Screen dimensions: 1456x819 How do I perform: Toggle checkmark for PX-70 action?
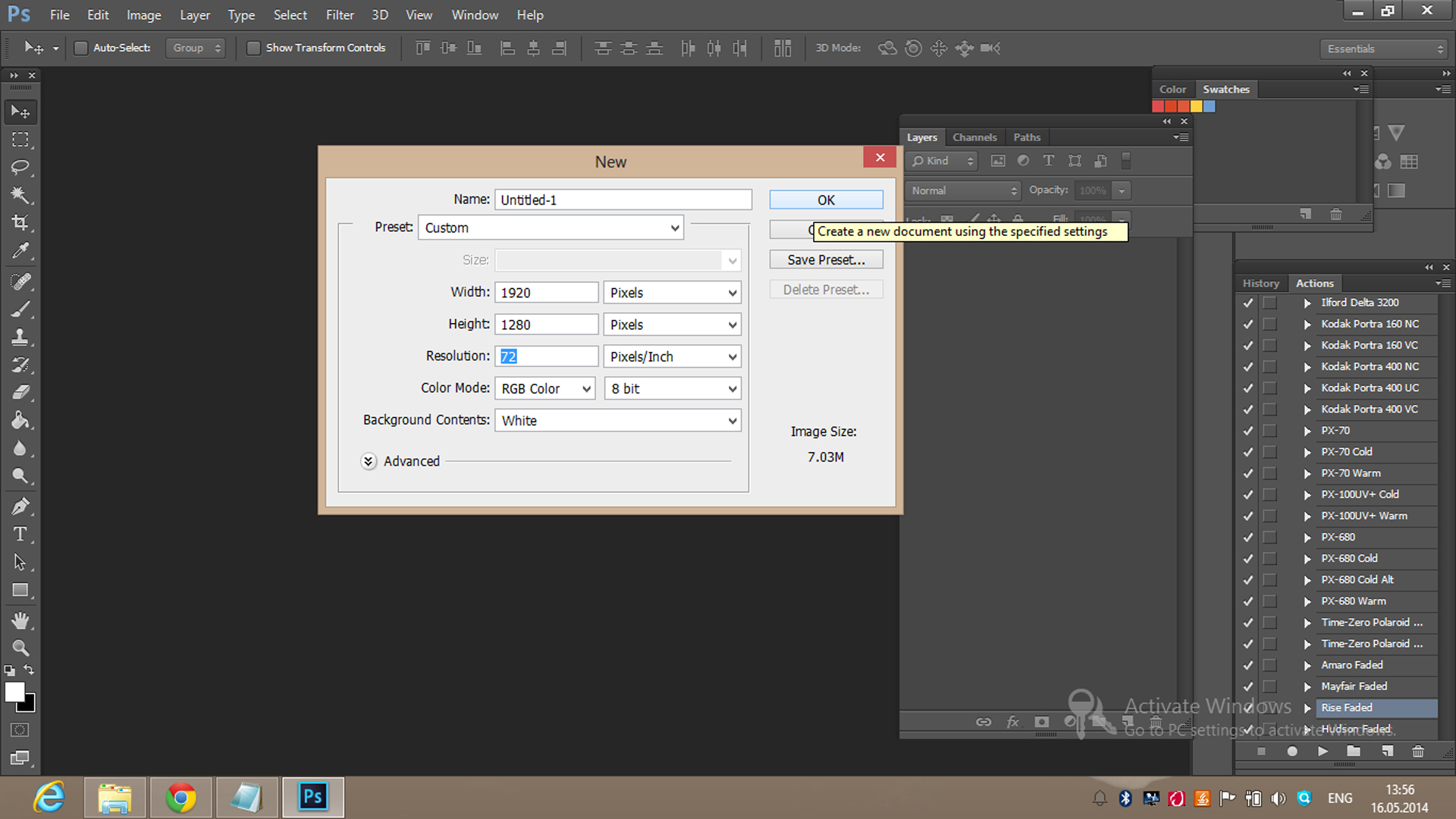click(x=1247, y=430)
